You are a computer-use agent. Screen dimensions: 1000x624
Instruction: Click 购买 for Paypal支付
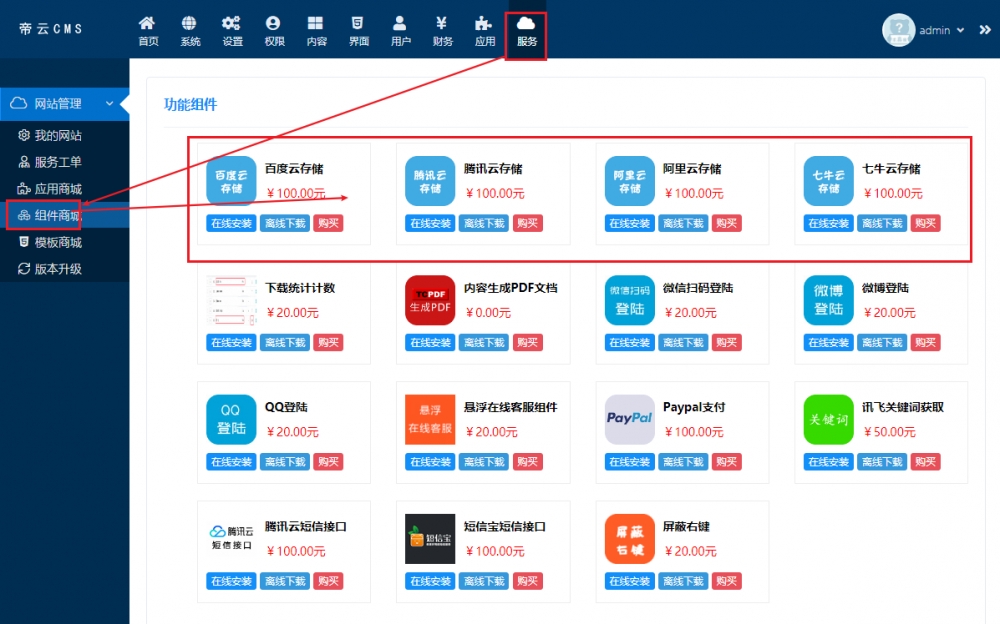726,462
